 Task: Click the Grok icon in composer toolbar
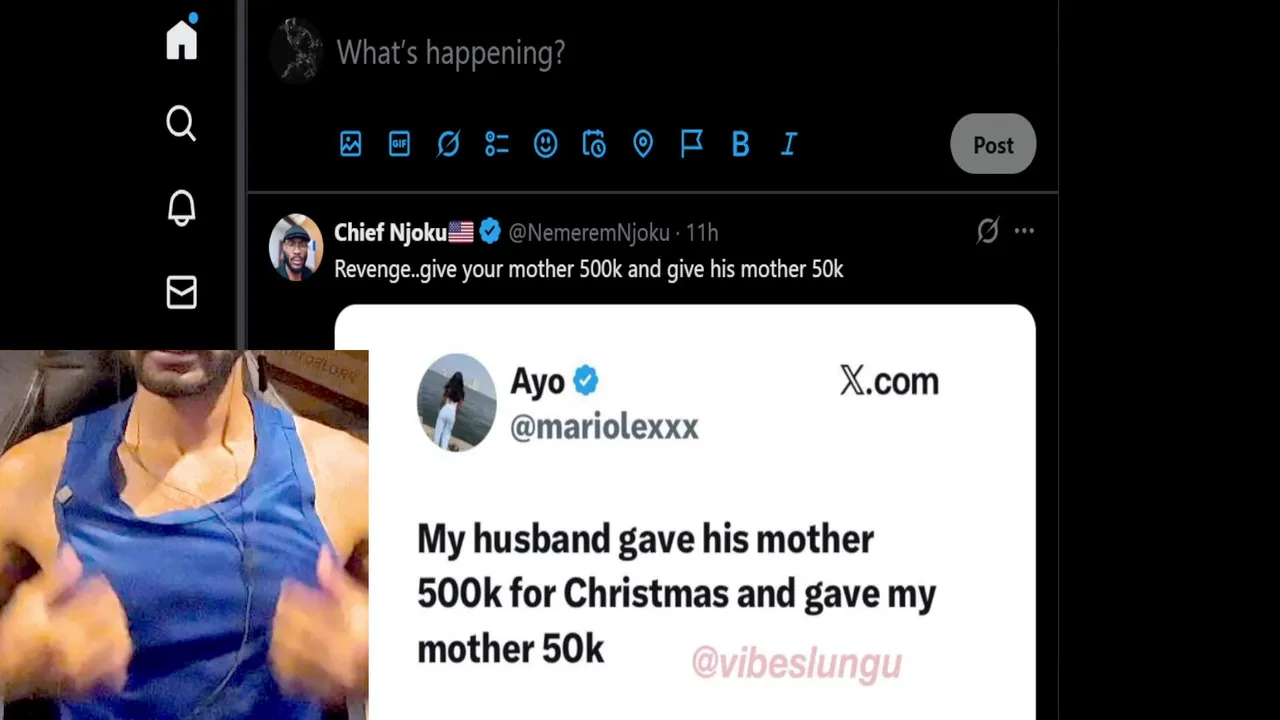coord(448,144)
